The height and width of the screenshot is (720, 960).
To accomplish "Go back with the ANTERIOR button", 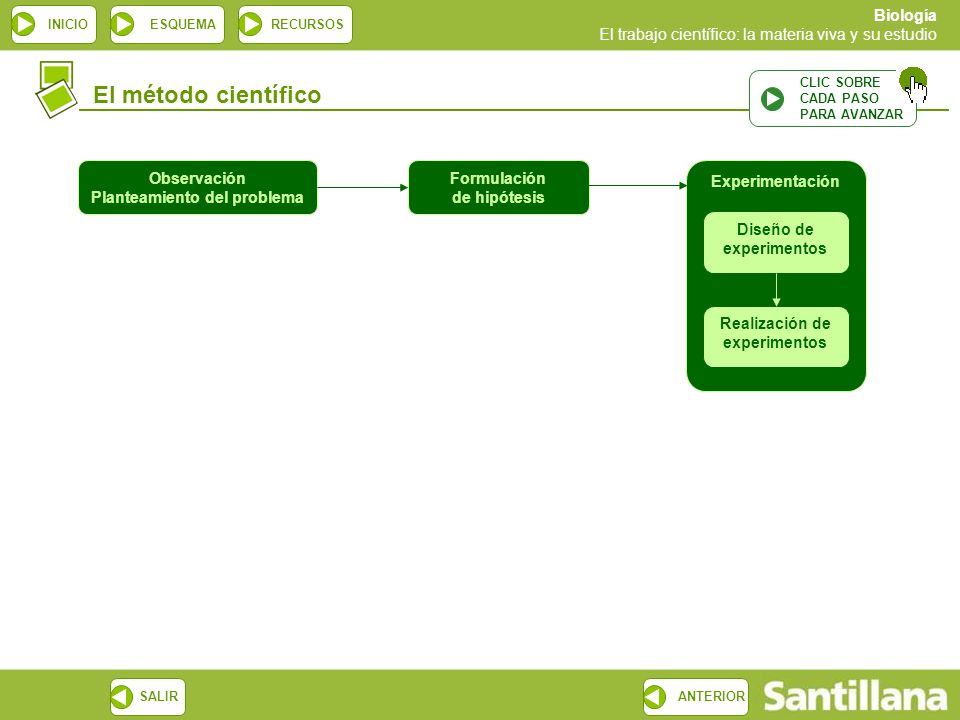I will 696,697.
